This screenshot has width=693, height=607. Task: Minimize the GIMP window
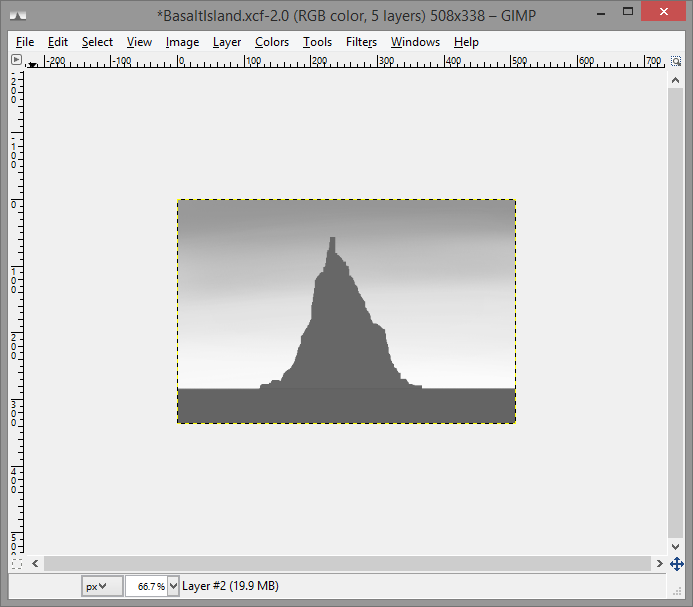pos(601,12)
